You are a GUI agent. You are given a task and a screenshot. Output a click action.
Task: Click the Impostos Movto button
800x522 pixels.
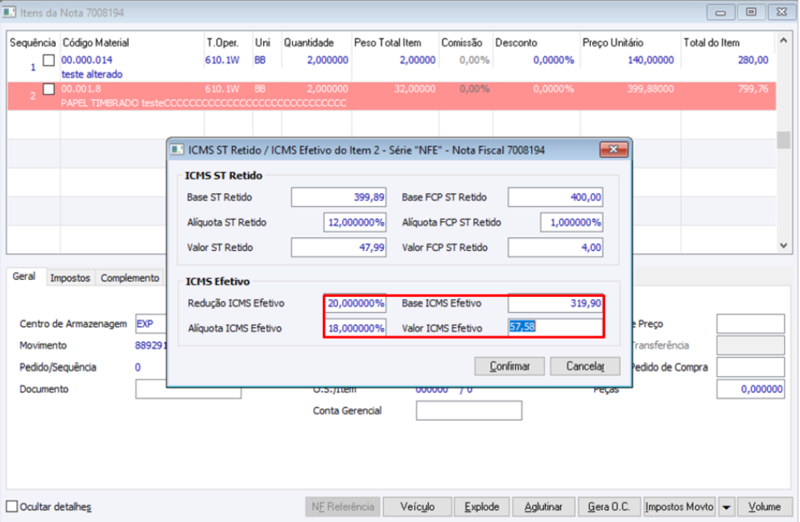(679, 507)
